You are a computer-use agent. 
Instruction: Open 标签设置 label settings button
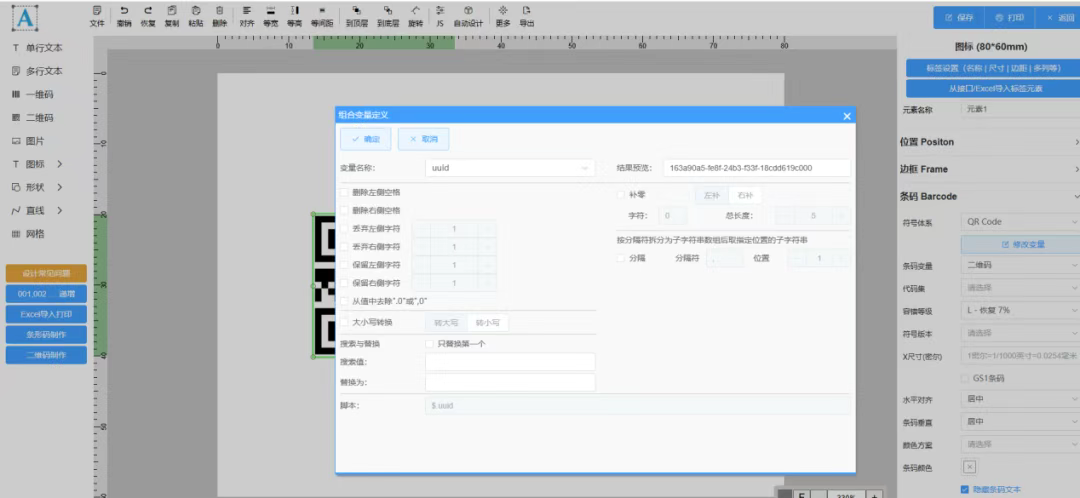993,68
